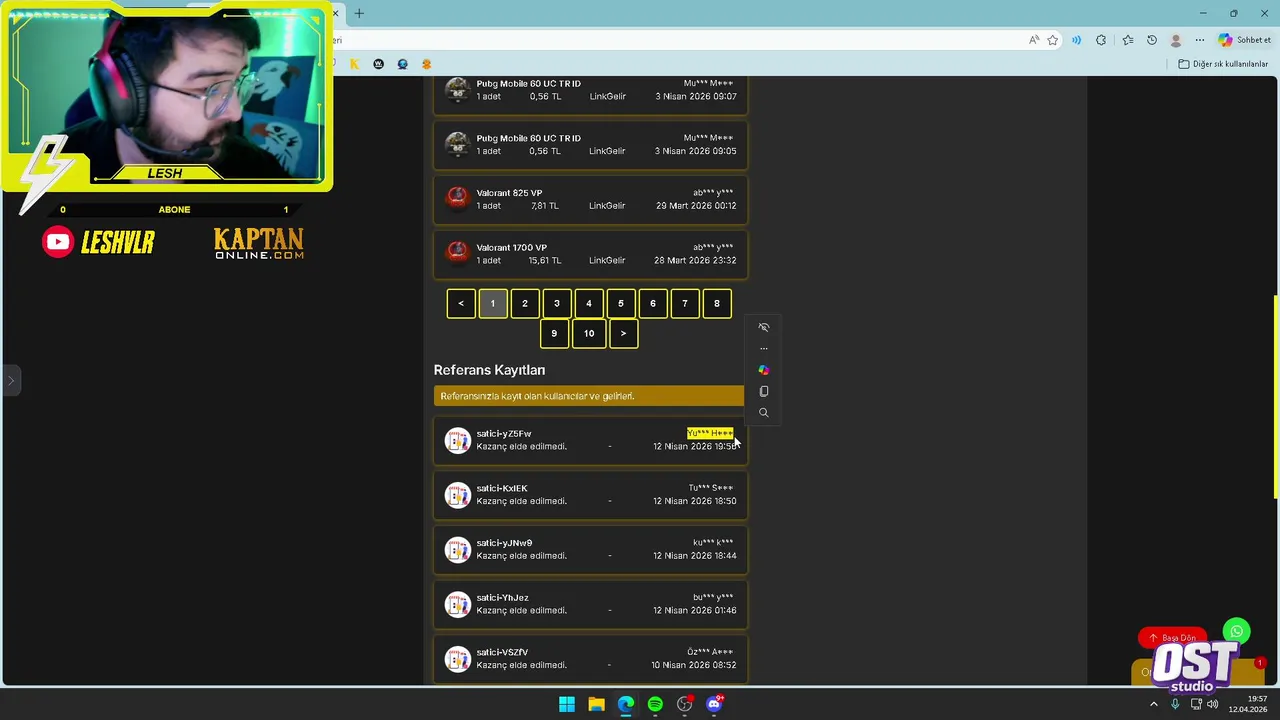1280x720 pixels.
Task: Click 'Tu*** S***' referral name
Action: click(x=711, y=488)
